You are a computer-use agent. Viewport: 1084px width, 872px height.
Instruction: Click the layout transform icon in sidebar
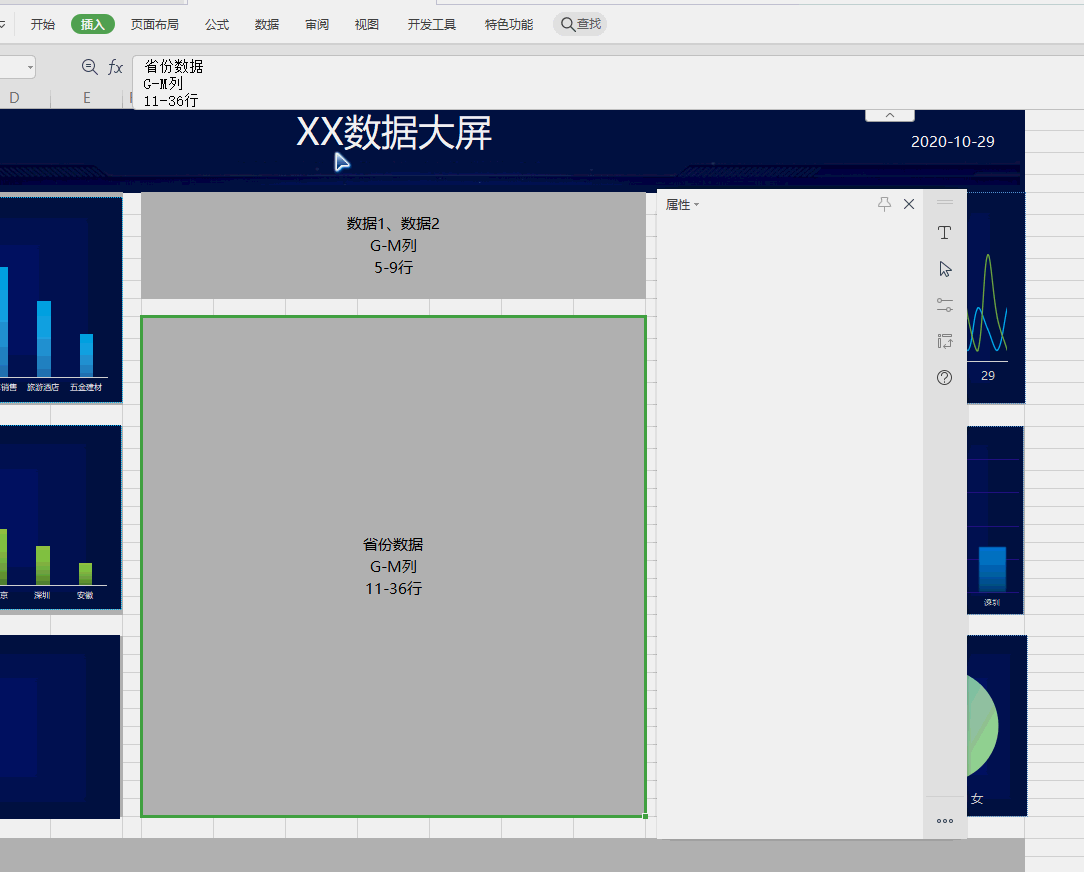pos(945,341)
